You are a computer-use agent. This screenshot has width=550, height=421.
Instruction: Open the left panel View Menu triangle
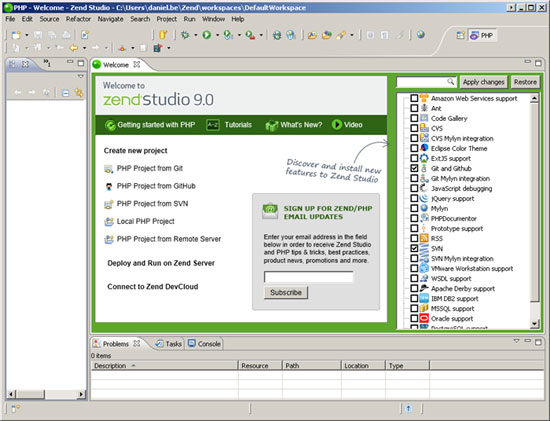[81, 76]
